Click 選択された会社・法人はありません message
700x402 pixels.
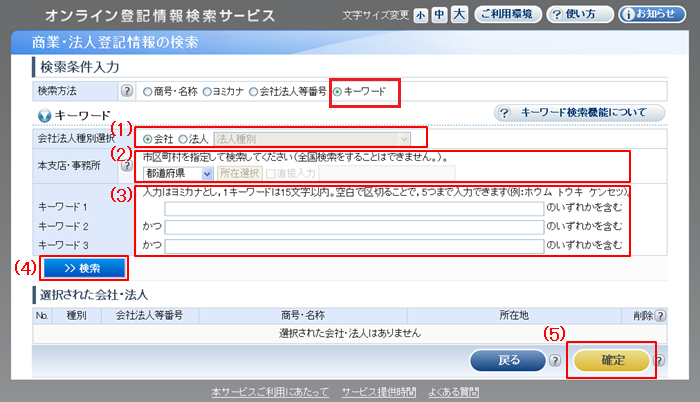click(350, 333)
